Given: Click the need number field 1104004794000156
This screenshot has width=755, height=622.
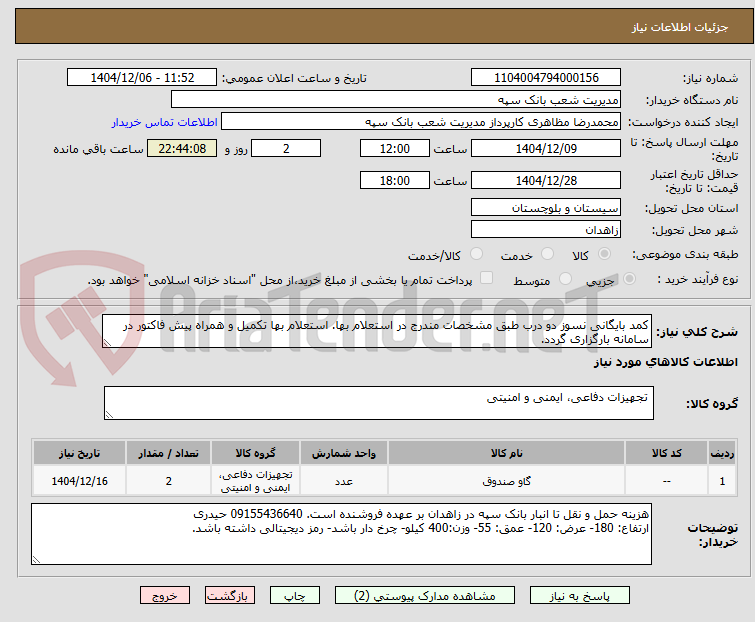Looking at the screenshot, I should 546,78.
